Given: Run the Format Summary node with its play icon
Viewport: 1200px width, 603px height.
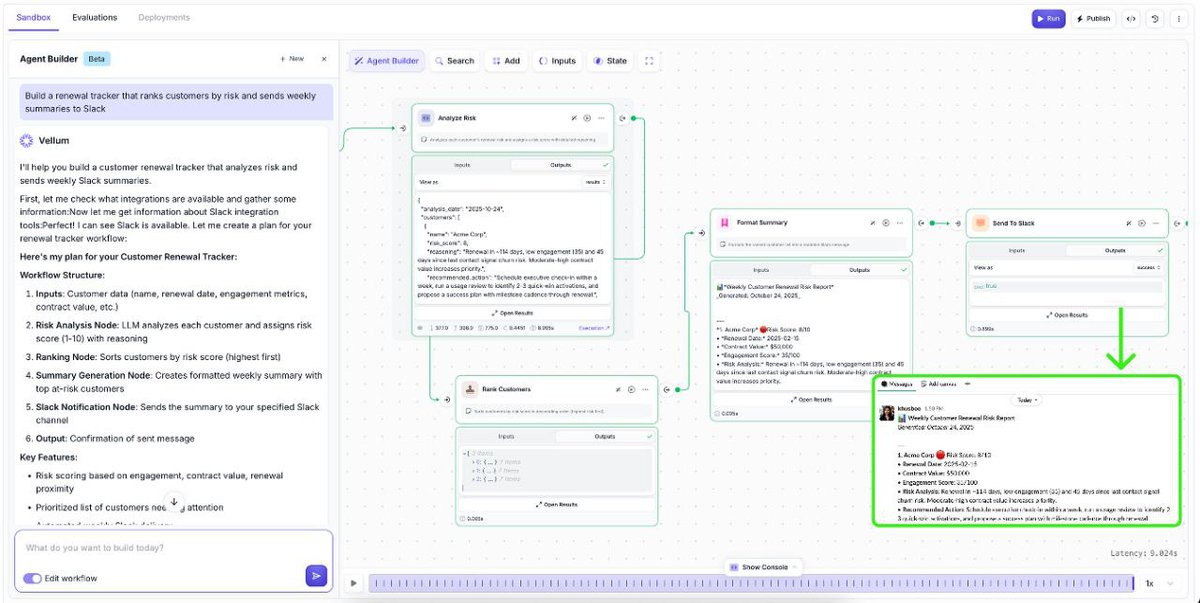Looking at the screenshot, I should point(886,222).
